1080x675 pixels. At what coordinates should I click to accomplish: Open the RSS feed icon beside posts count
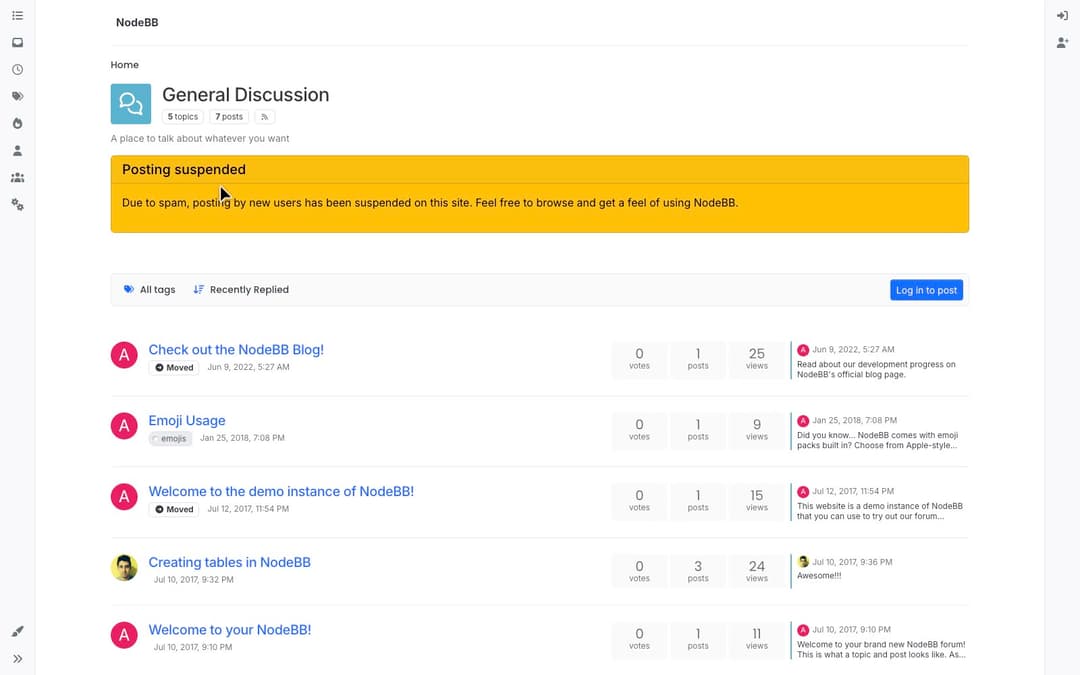[264, 117]
